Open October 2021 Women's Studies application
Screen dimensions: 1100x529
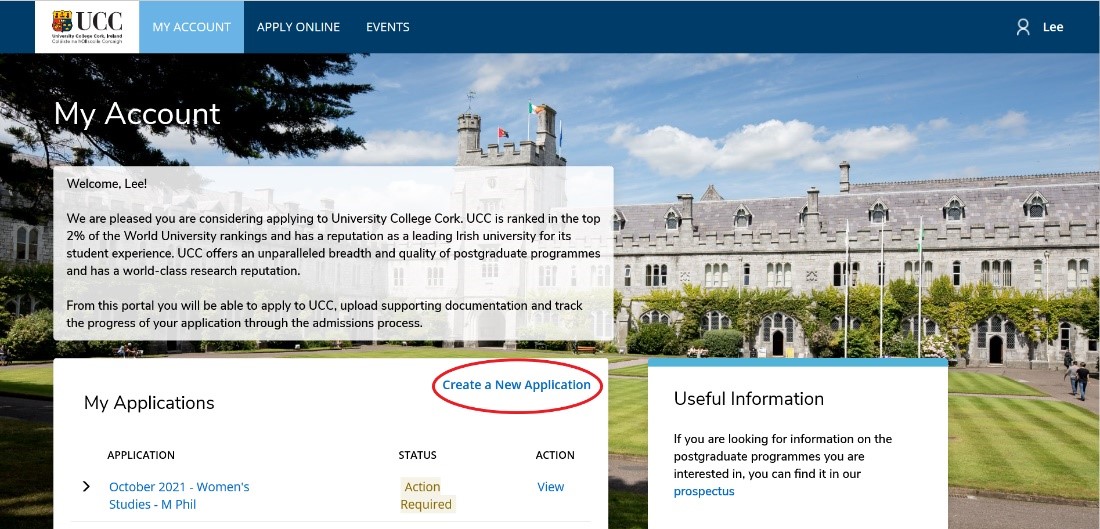pos(179,495)
